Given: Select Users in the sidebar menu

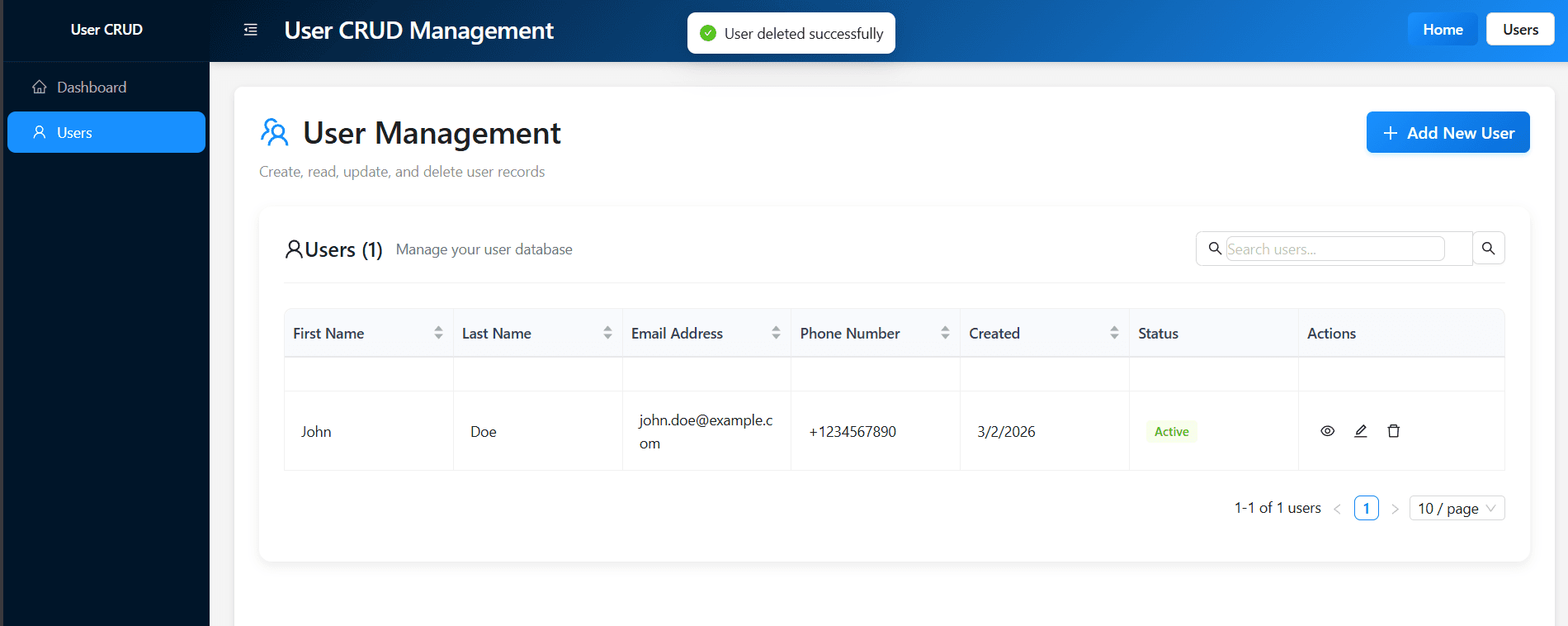Looking at the screenshot, I should 106,133.
